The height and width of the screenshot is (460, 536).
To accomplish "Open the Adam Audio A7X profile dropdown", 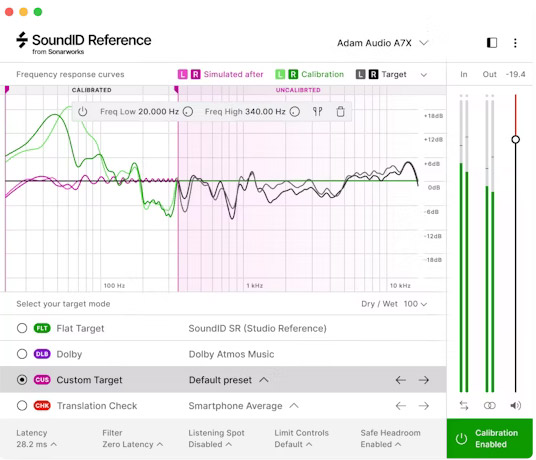I will [383, 43].
